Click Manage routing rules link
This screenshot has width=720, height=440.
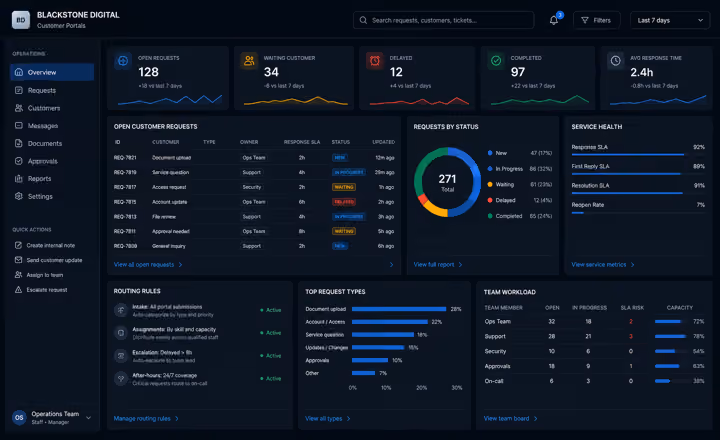146,418
